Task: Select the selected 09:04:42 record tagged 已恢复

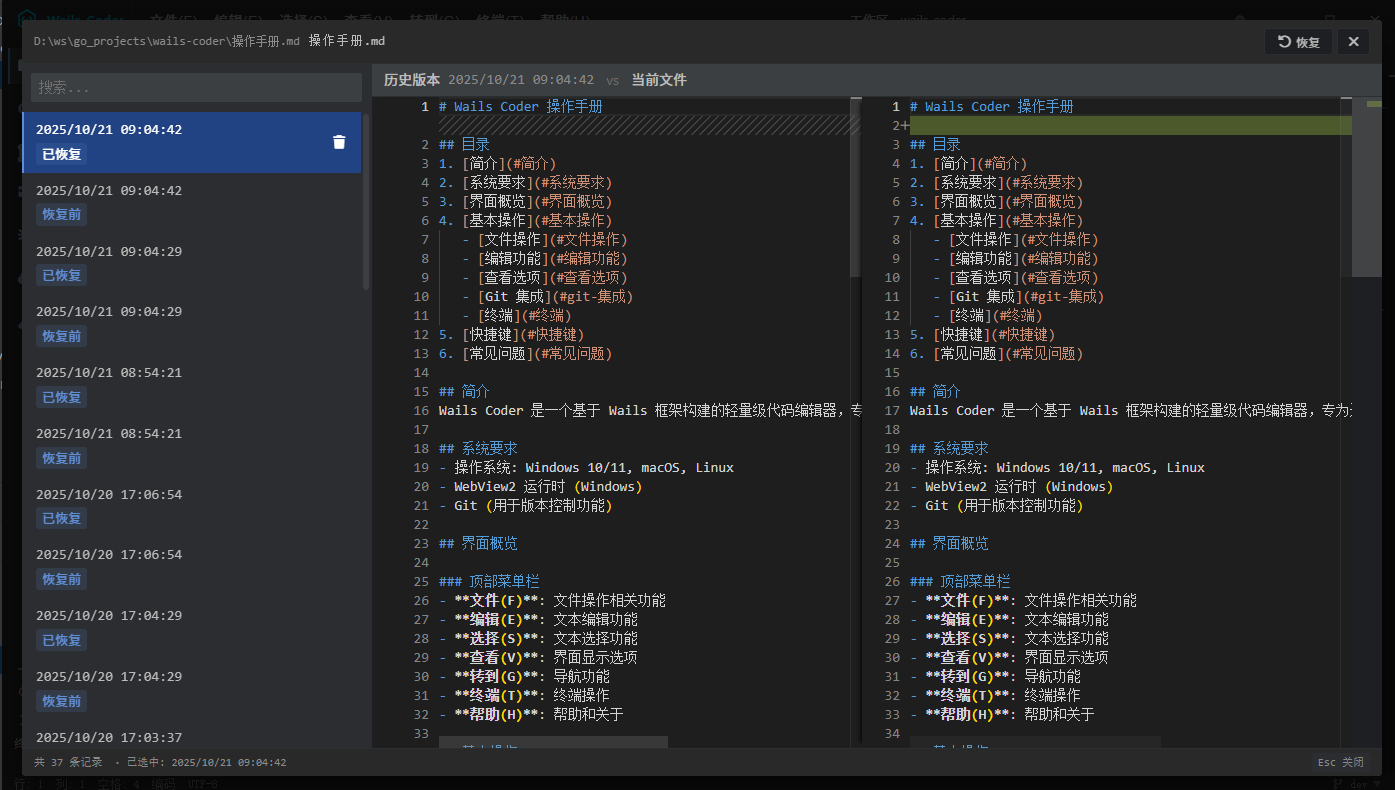Action: 192,142
